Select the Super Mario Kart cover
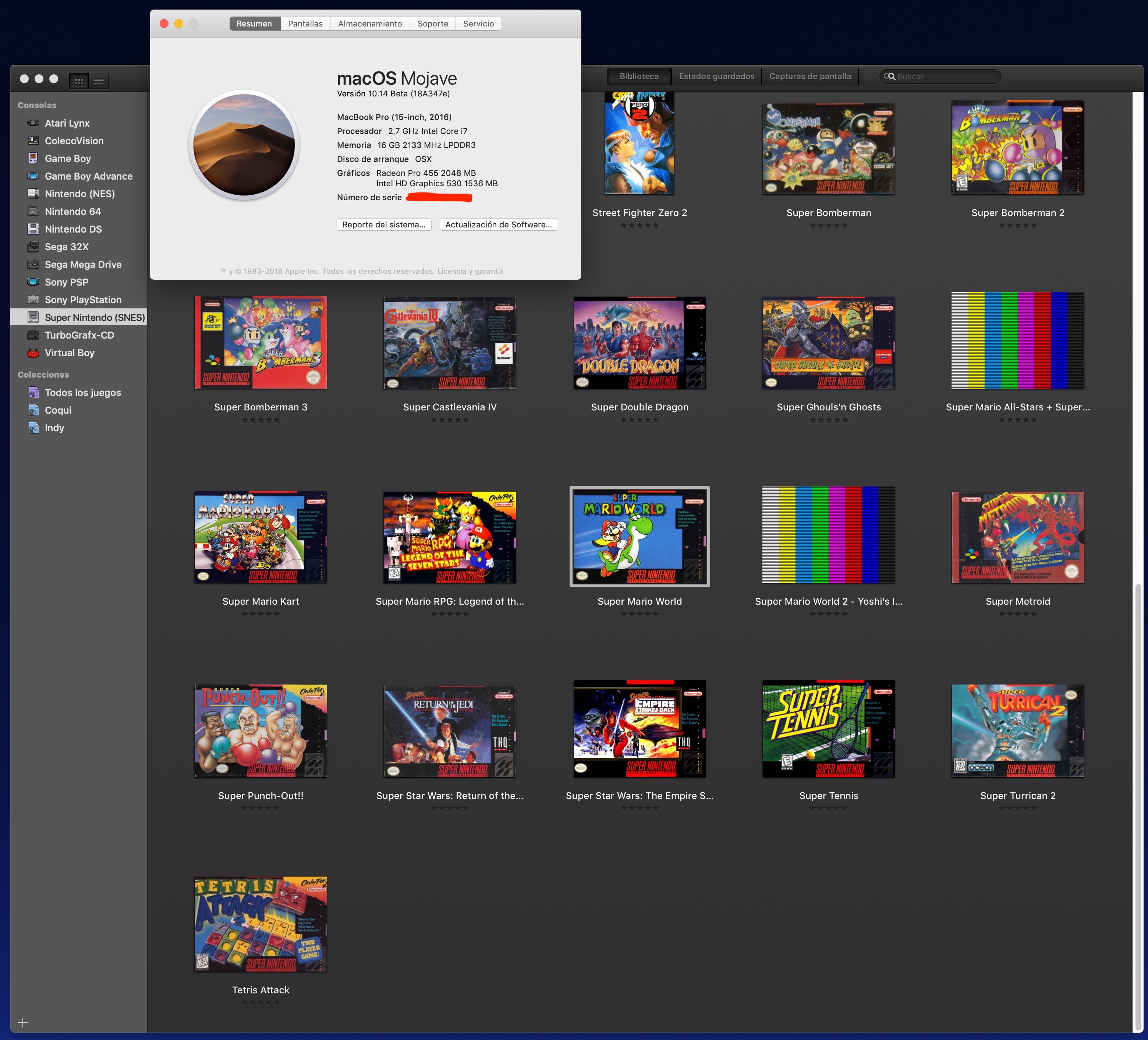The width and height of the screenshot is (1148, 1040). coord(261,537)
